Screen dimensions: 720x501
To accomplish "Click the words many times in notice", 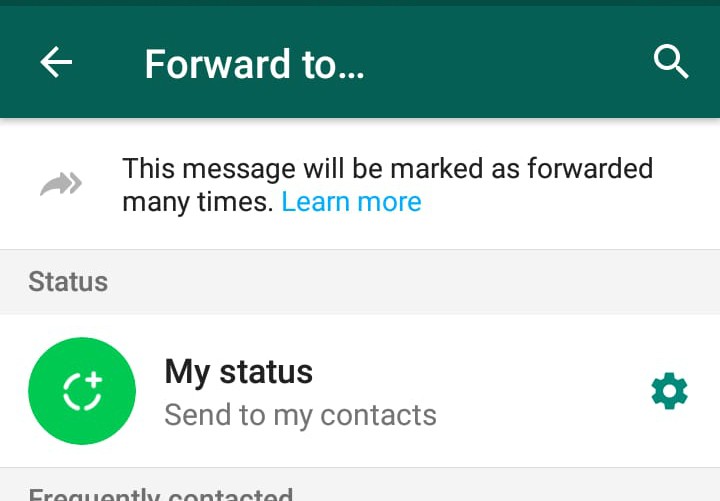I will click(x=197, y=202).
